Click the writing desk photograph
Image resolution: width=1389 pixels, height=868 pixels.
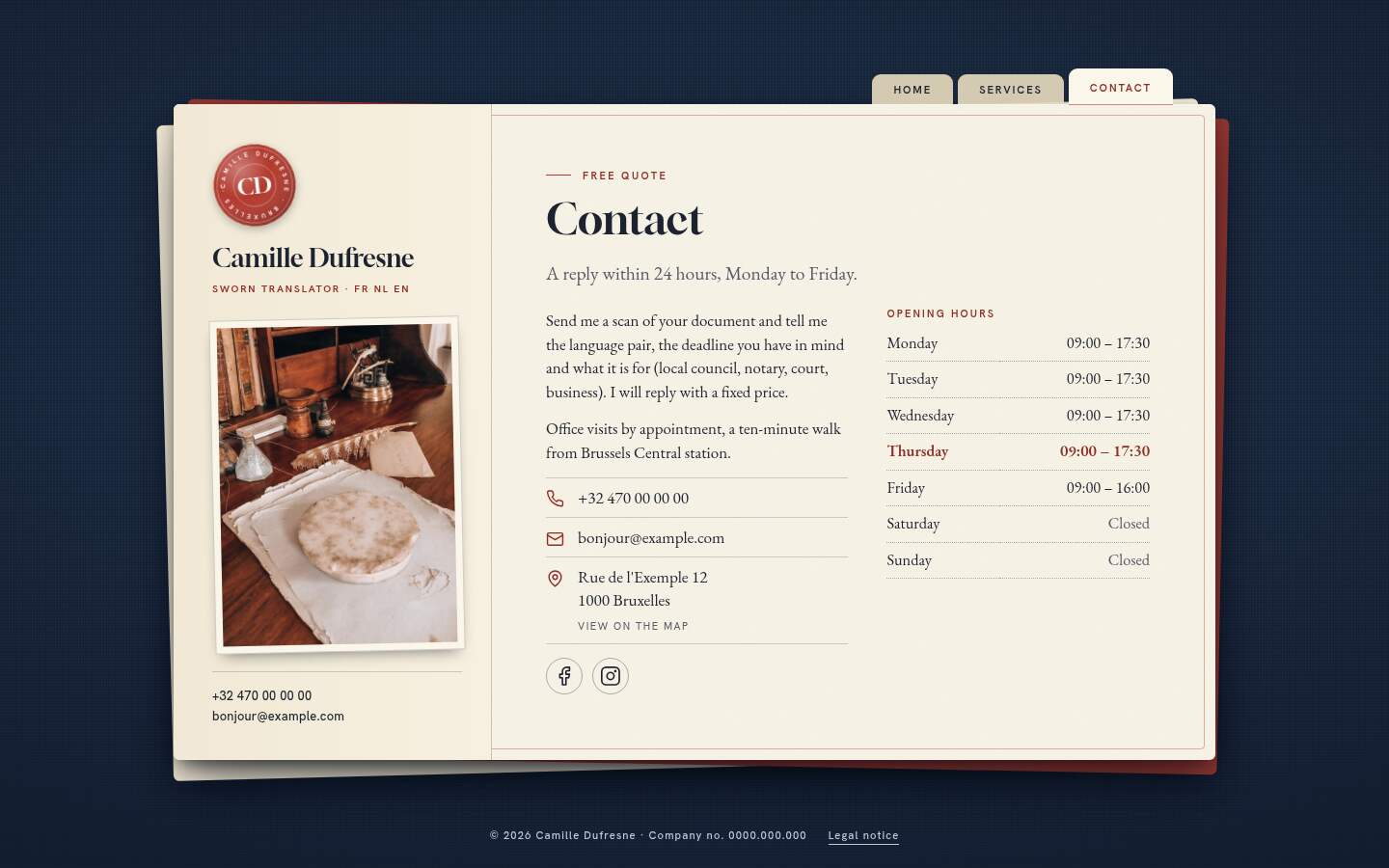pos(337,485)
